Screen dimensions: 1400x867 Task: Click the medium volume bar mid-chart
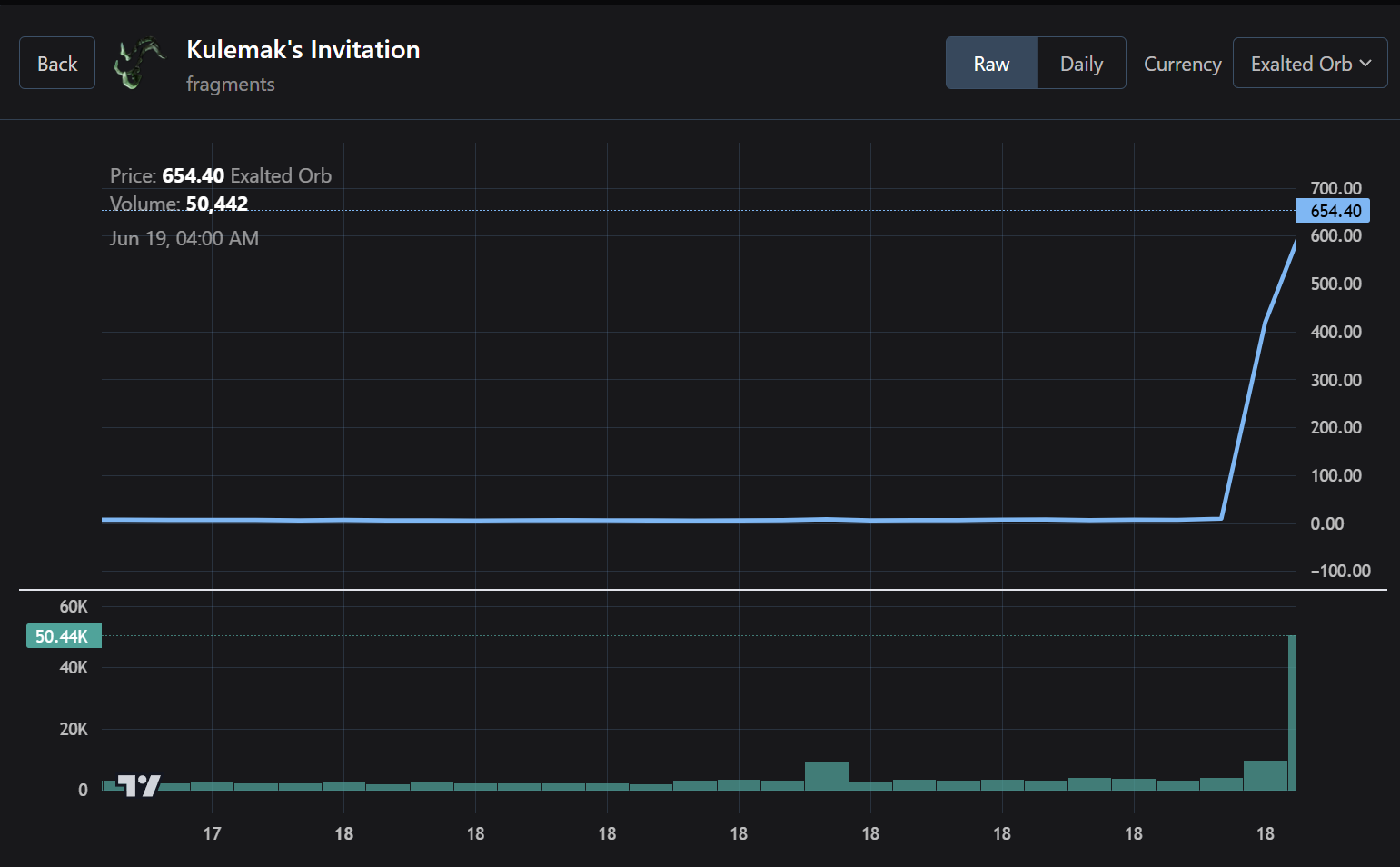pyautogui.click(x=827, y=776)
